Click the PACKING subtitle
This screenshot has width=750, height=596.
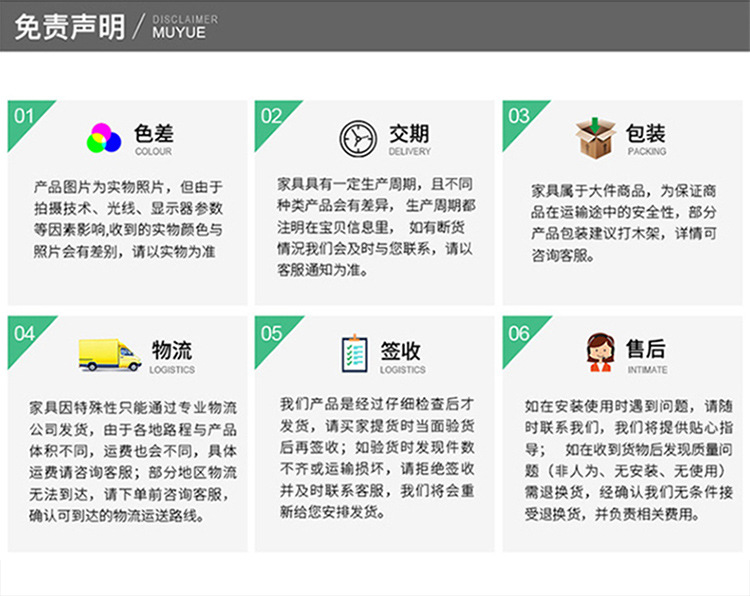click(x=647, y=151)
